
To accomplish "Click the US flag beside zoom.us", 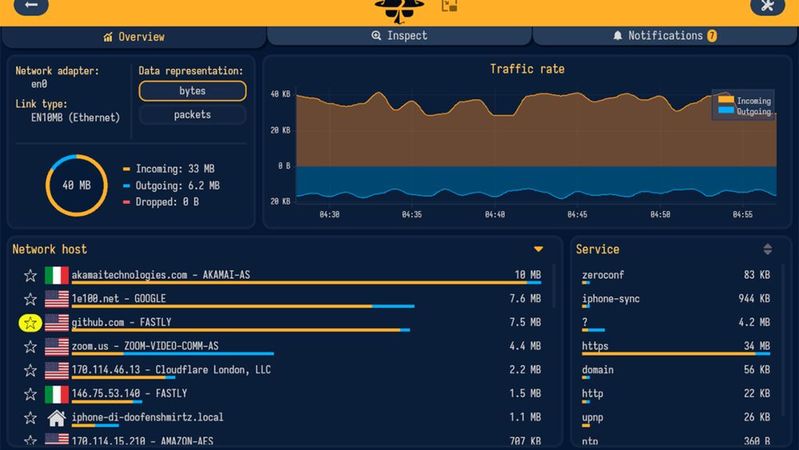I will coord(56,346).
